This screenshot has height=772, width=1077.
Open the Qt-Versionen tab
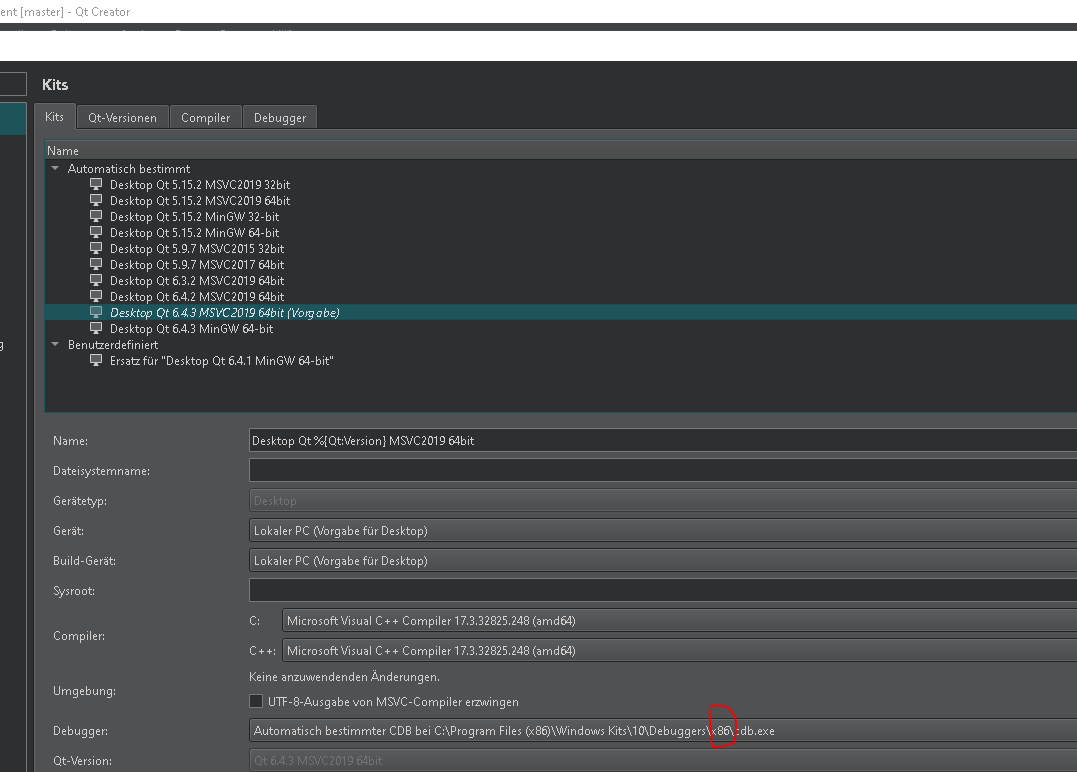122,117
